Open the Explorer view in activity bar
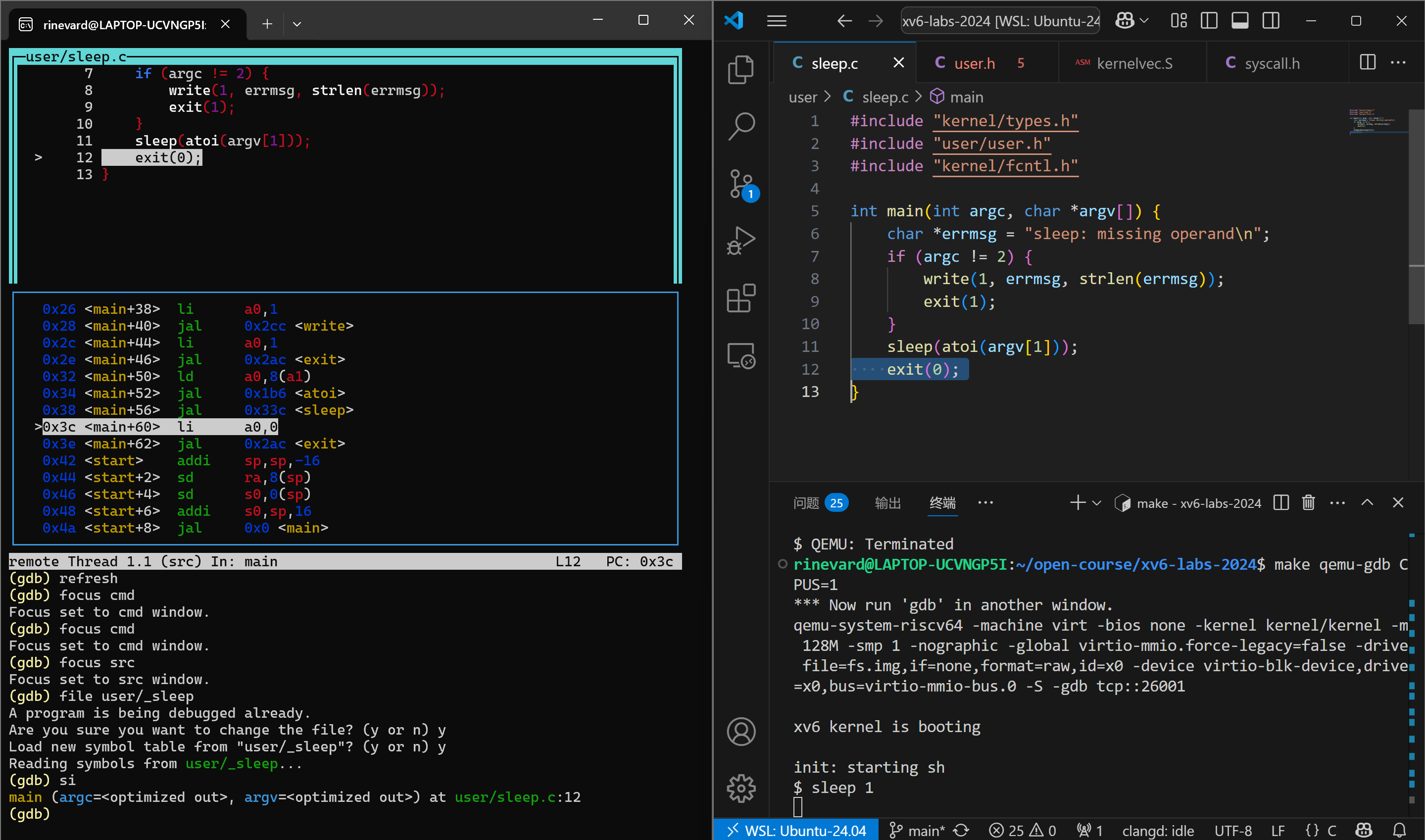Screen dimensions: 1425x840 [x=740, y=69]
